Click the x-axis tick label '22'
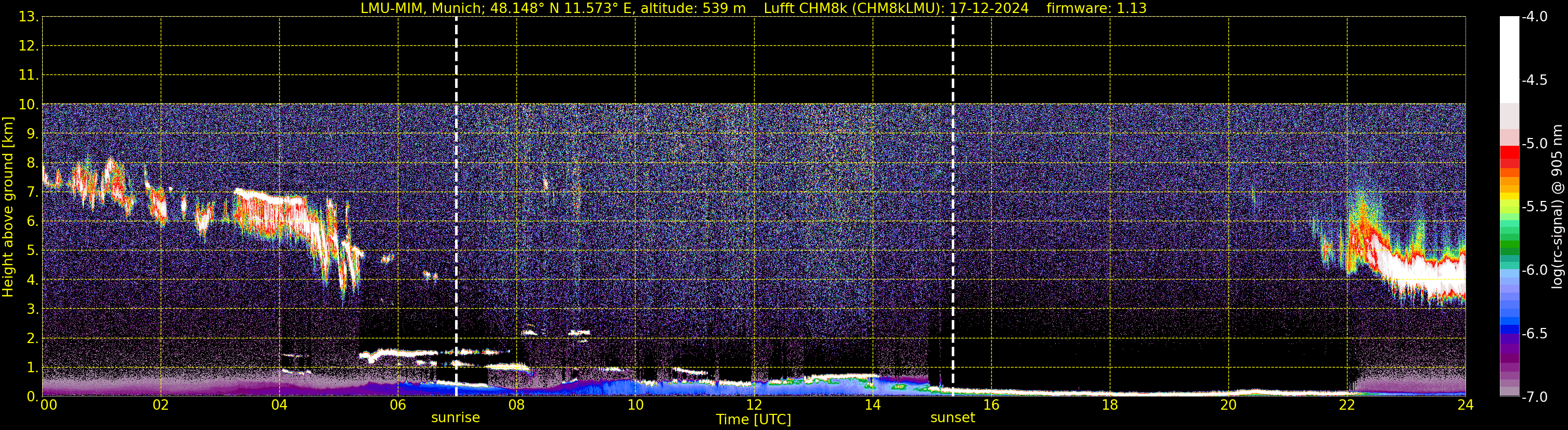 point(1347,406)
